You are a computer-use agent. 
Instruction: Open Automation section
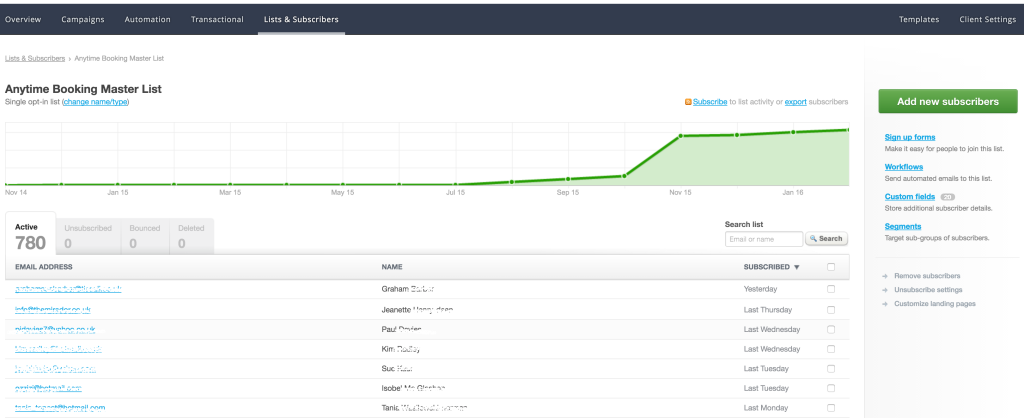pos(148,20)
